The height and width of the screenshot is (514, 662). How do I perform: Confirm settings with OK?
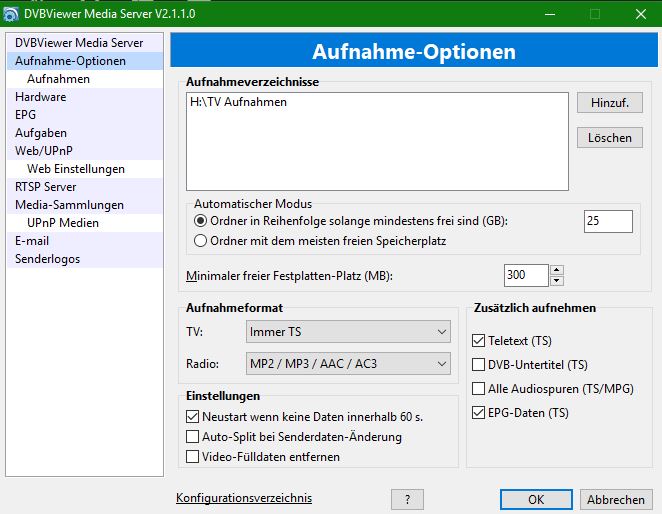click(x=536, y=500)
